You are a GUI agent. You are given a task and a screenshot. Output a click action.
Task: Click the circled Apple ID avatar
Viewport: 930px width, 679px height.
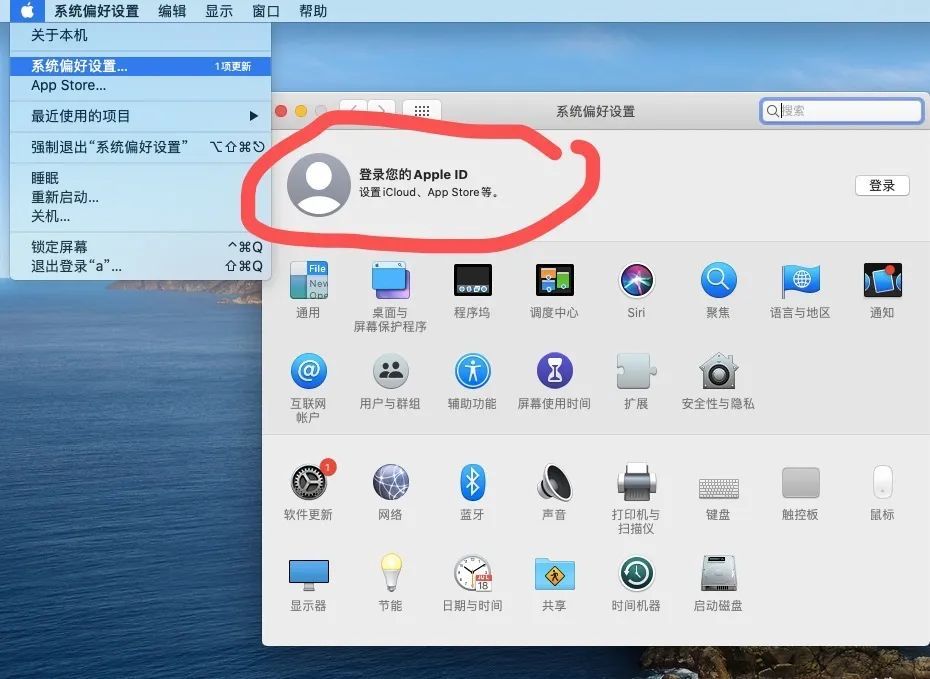click(x=319, y=186)
